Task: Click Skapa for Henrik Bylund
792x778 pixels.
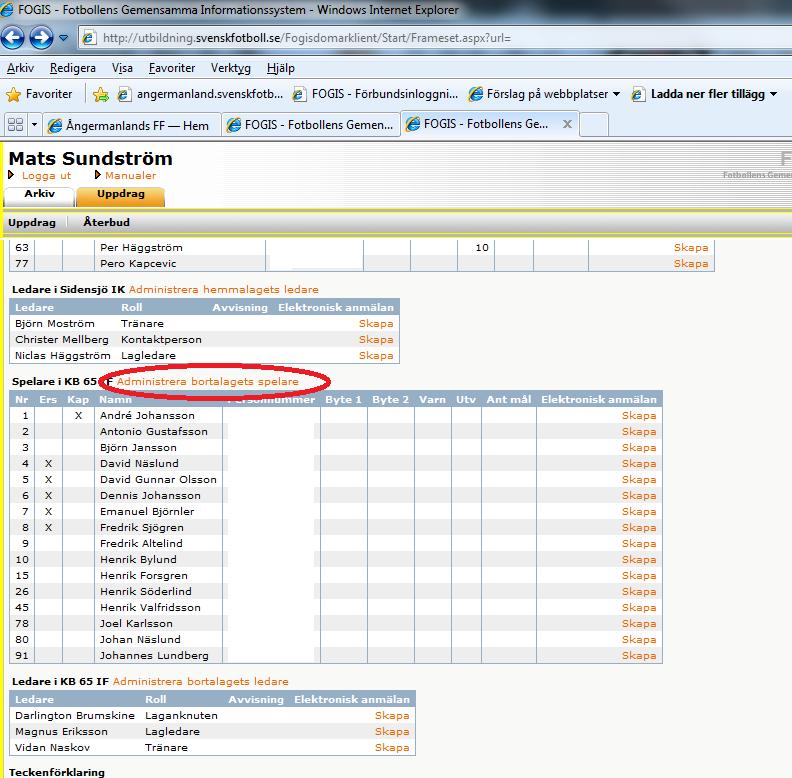Action: [x=639, y=559]
